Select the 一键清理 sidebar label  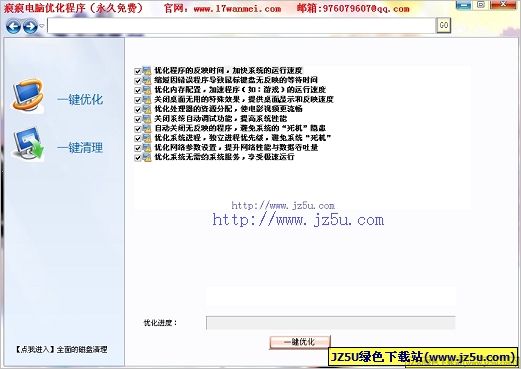point(80,148)
